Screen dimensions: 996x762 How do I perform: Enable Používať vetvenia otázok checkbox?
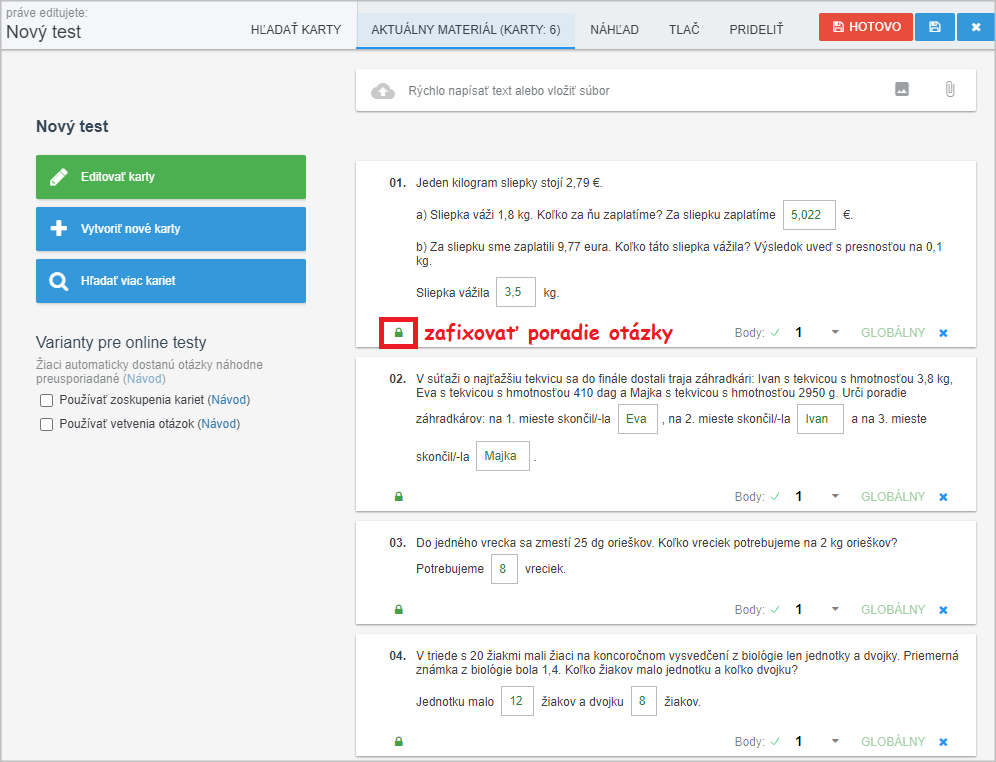[46, 424]
